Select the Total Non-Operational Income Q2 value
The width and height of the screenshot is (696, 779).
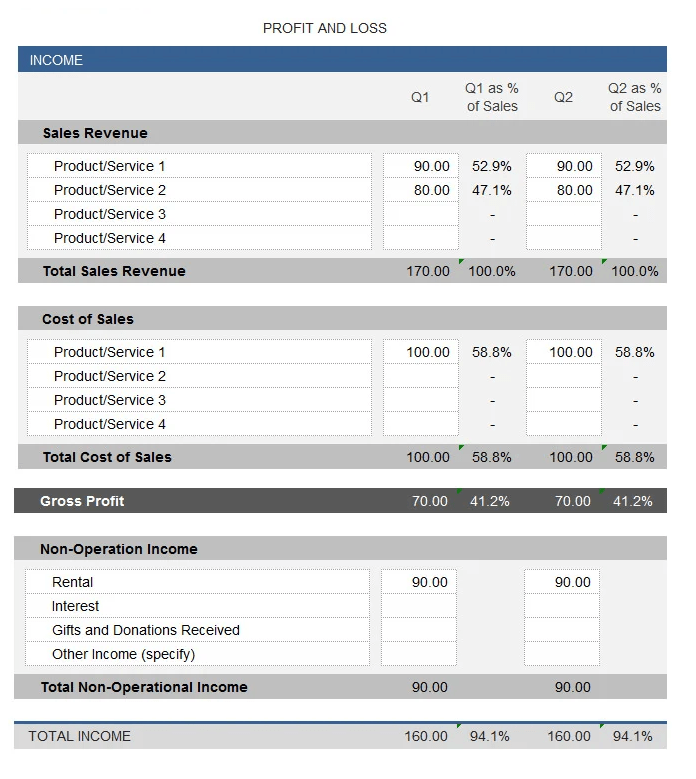pos(573,687)
